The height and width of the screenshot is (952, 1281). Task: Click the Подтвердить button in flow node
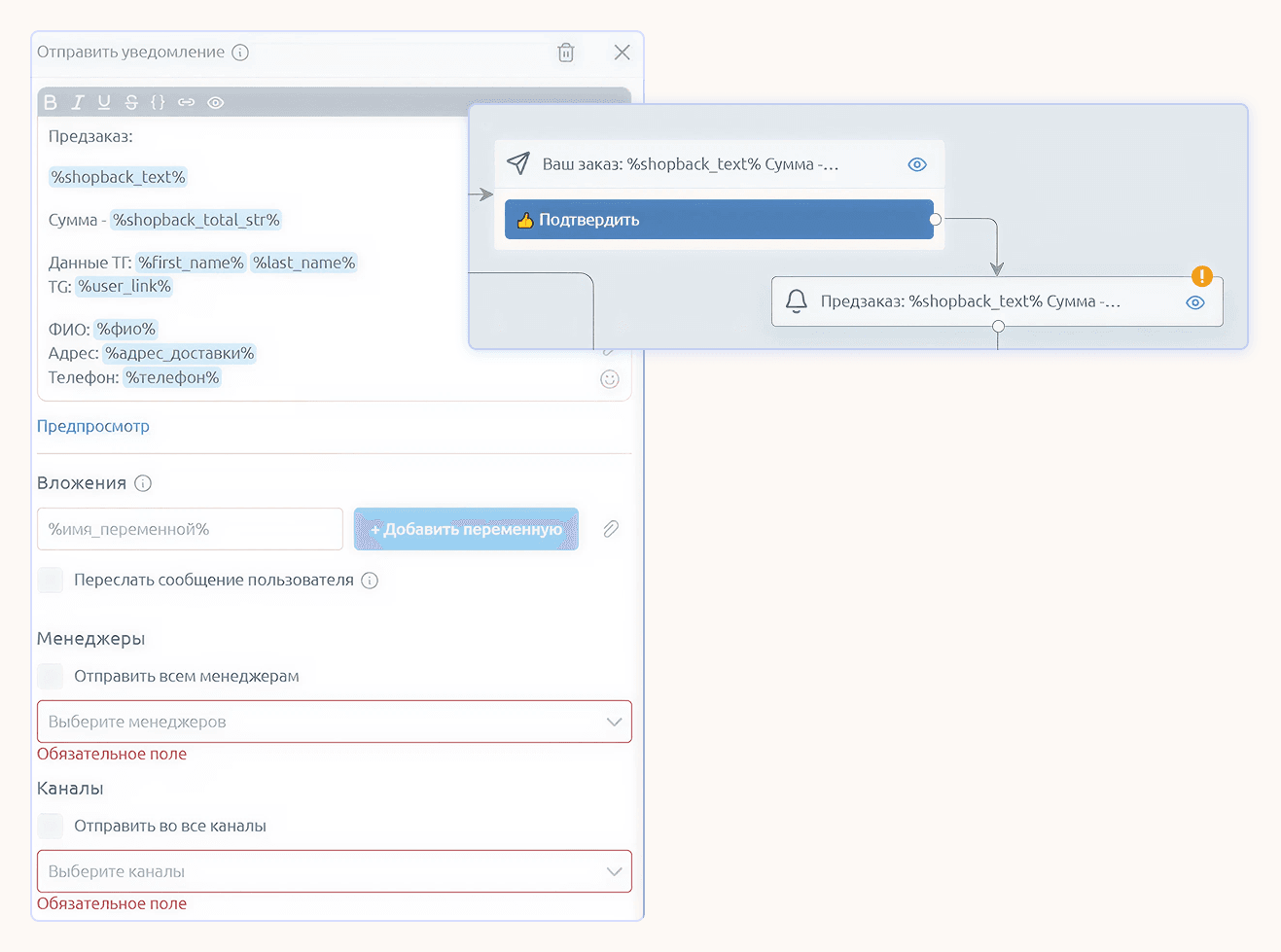(719, 220)
